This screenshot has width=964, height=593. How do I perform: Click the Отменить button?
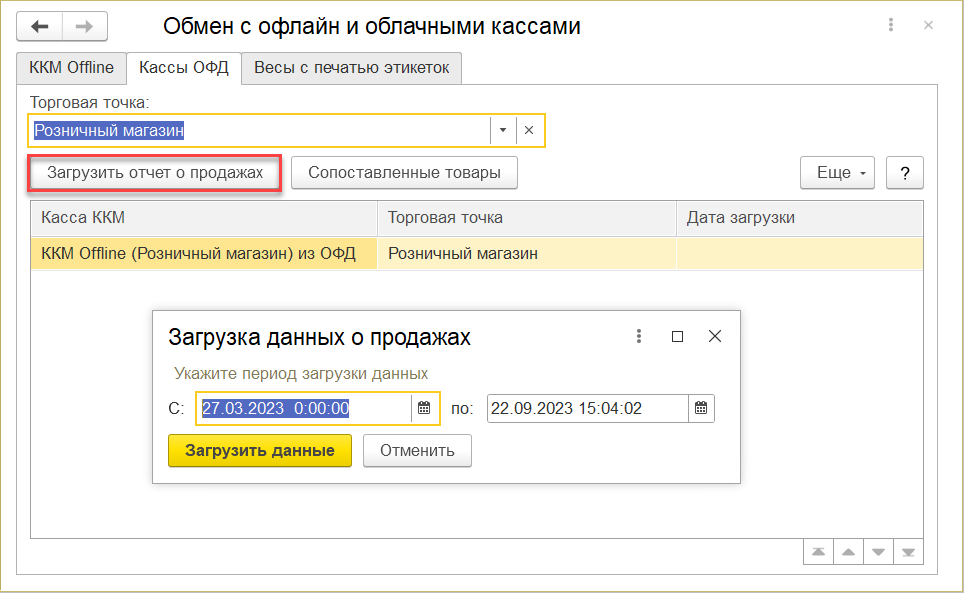click(x=417, y=450)
